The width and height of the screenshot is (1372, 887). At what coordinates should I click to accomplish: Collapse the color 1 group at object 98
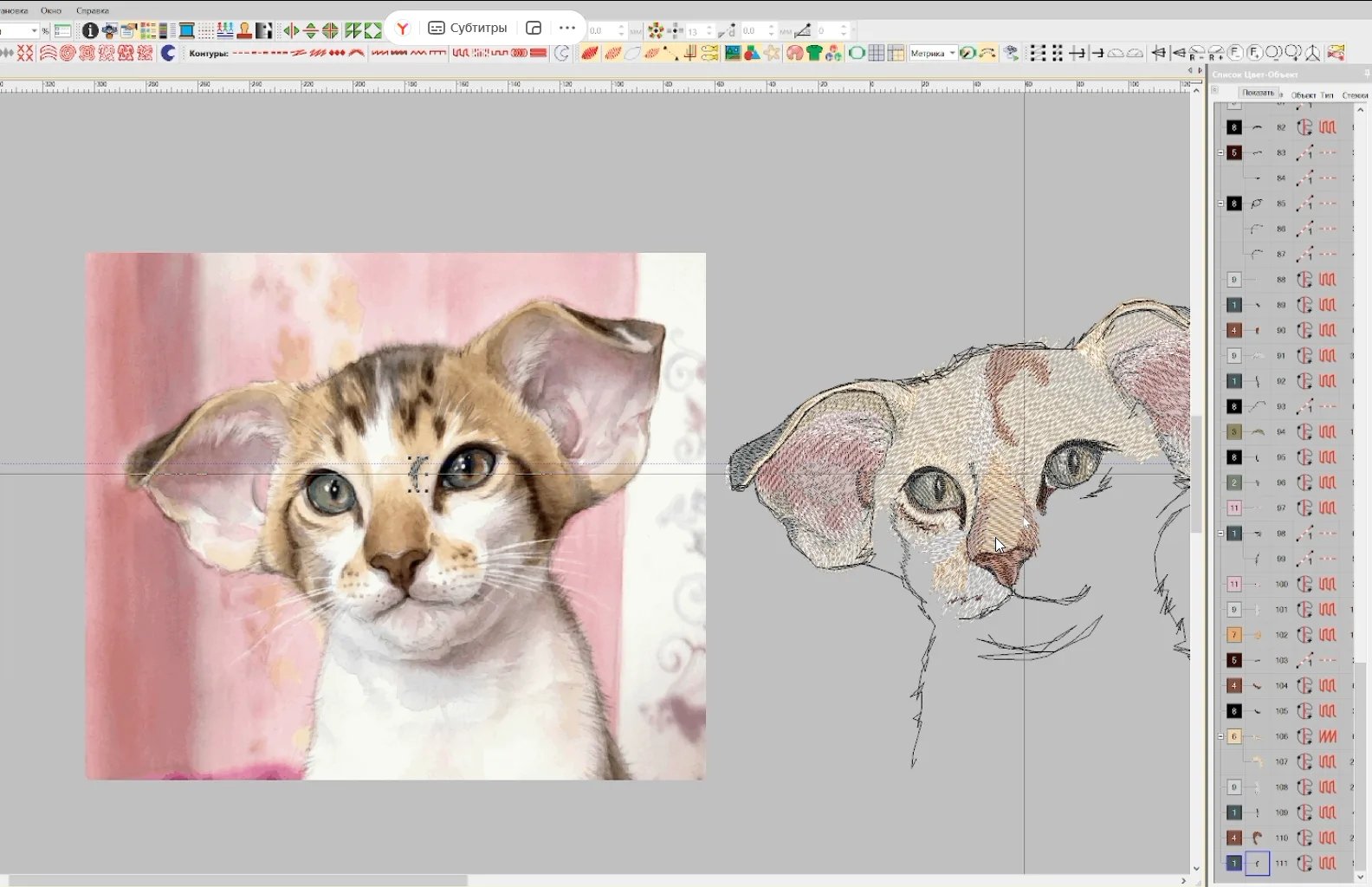tap(1221, 534)
